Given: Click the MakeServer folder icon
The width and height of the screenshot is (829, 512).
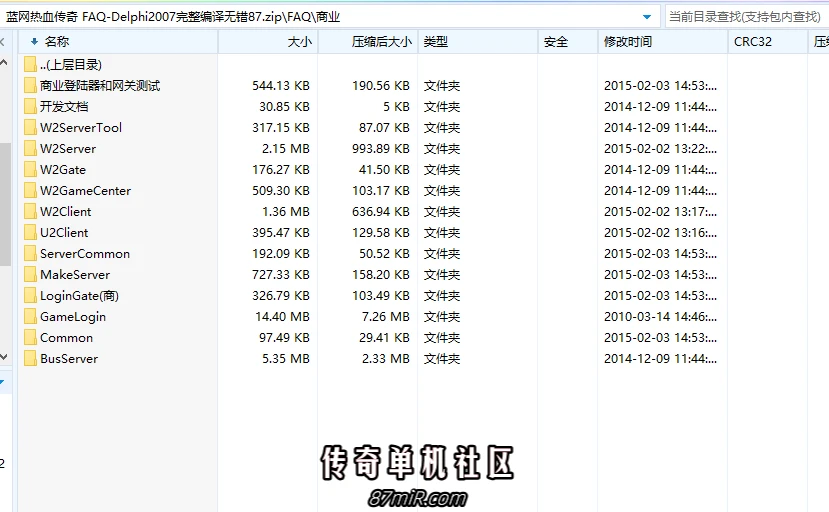Looking at the screenshot, I should (30, 275).
